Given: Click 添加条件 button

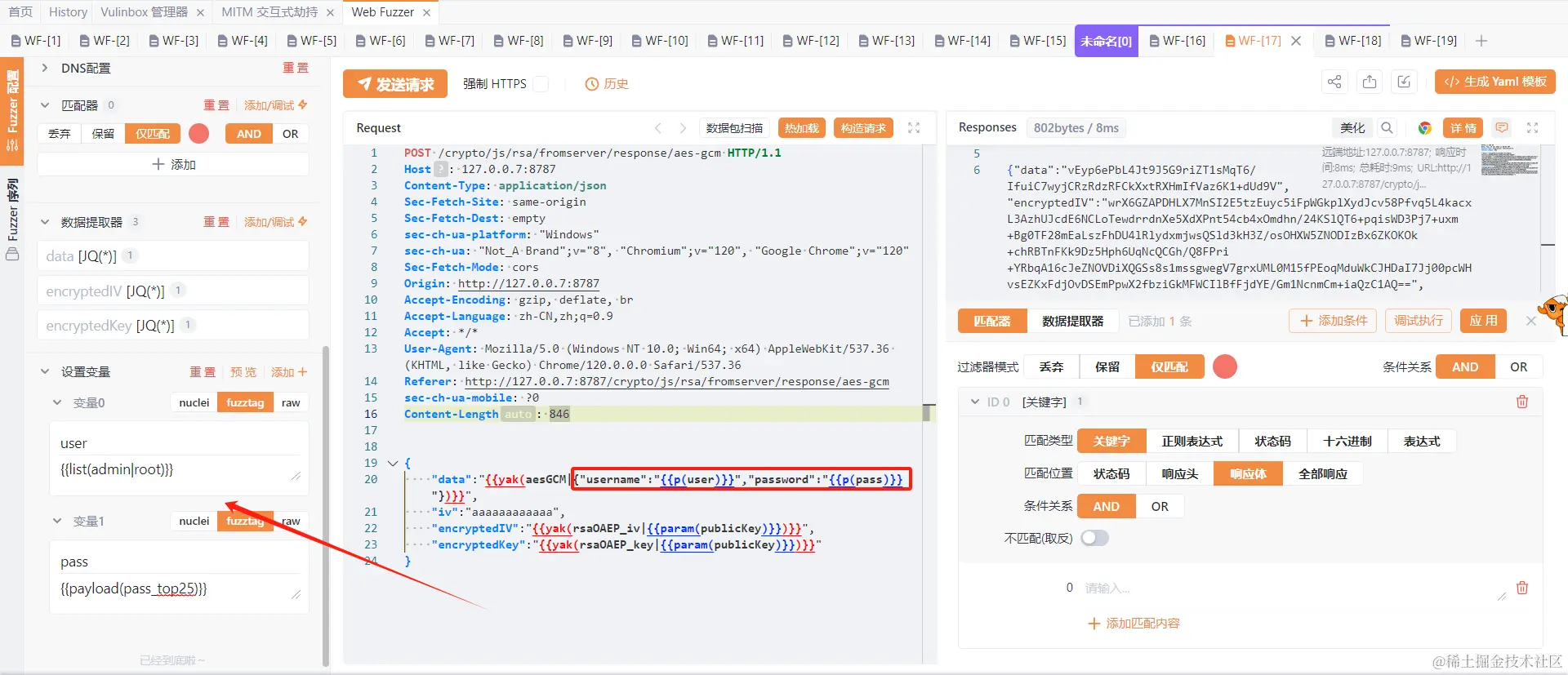Looking at the screenshot, I should [x=1334, y=321].
